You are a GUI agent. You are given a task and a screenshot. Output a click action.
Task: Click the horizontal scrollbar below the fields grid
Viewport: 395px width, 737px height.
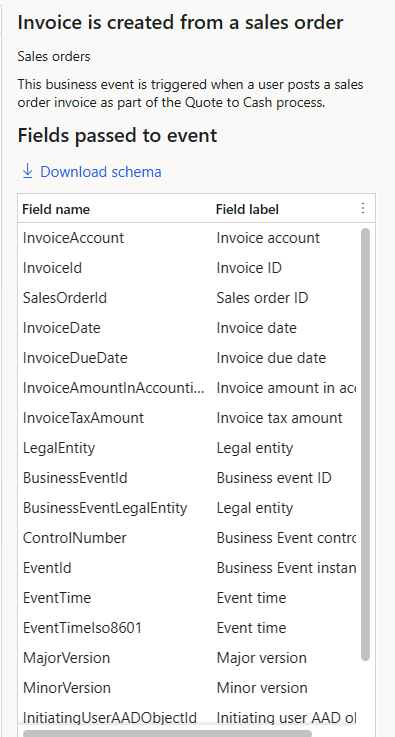167,733
